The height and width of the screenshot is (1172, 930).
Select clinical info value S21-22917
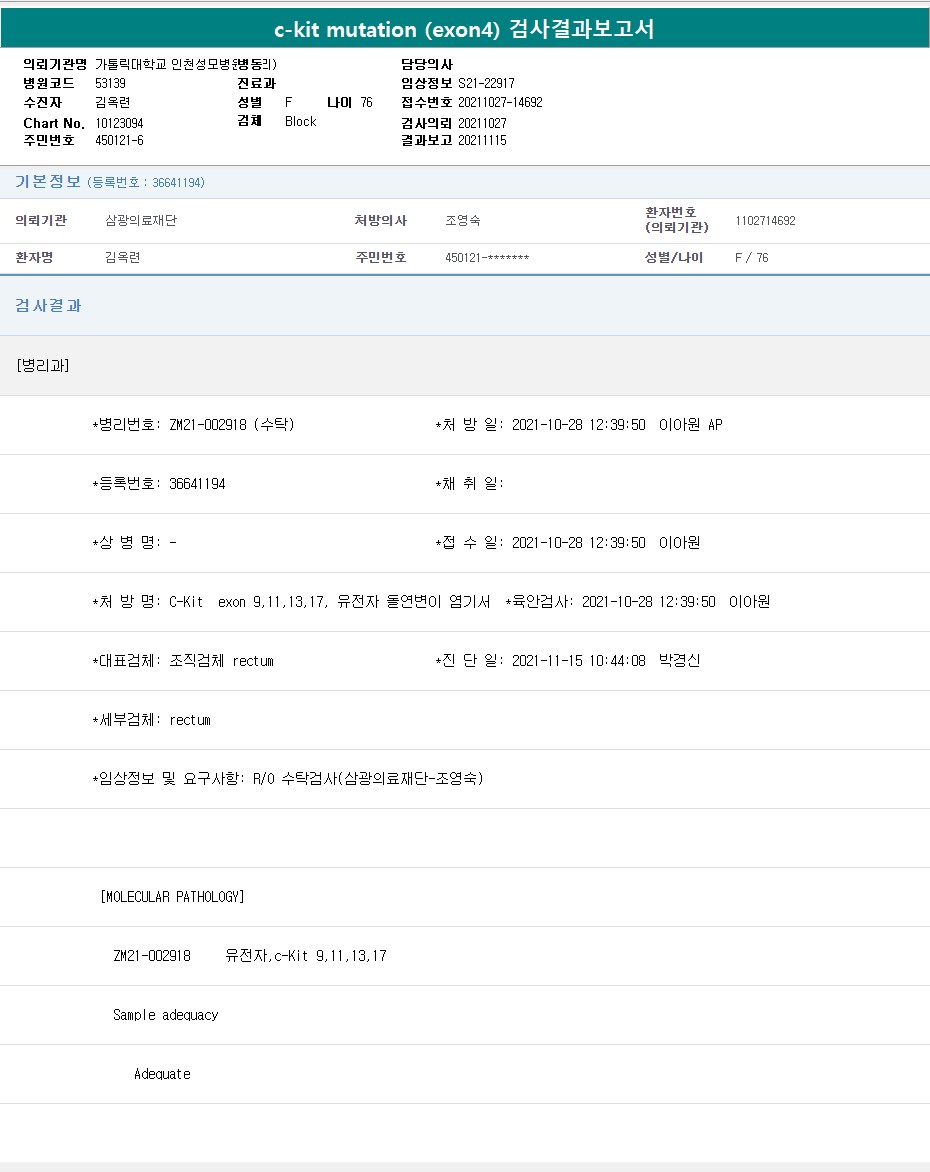pyautogui.click(x=486, y=83)
